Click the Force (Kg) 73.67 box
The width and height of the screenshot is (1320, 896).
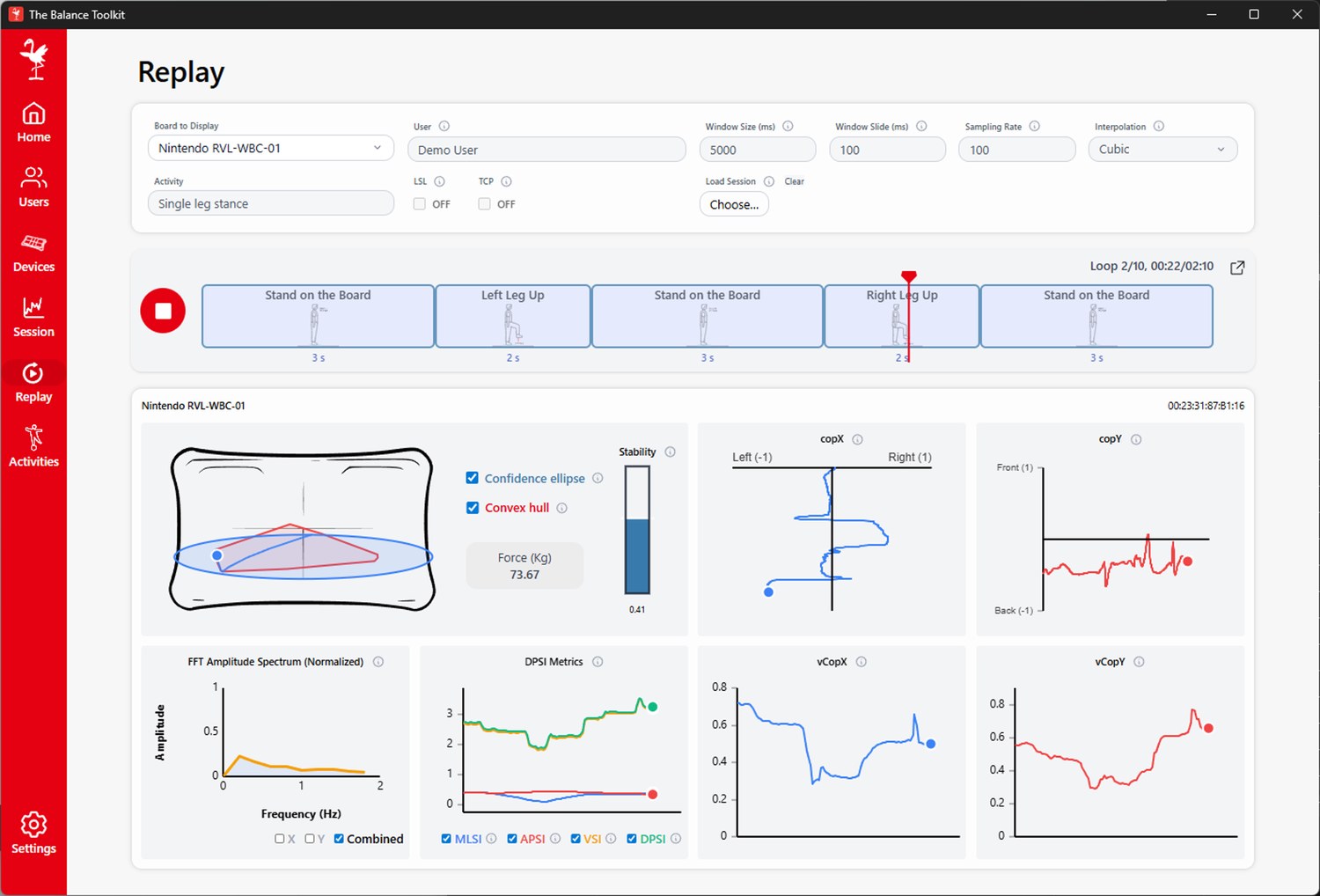524,566
